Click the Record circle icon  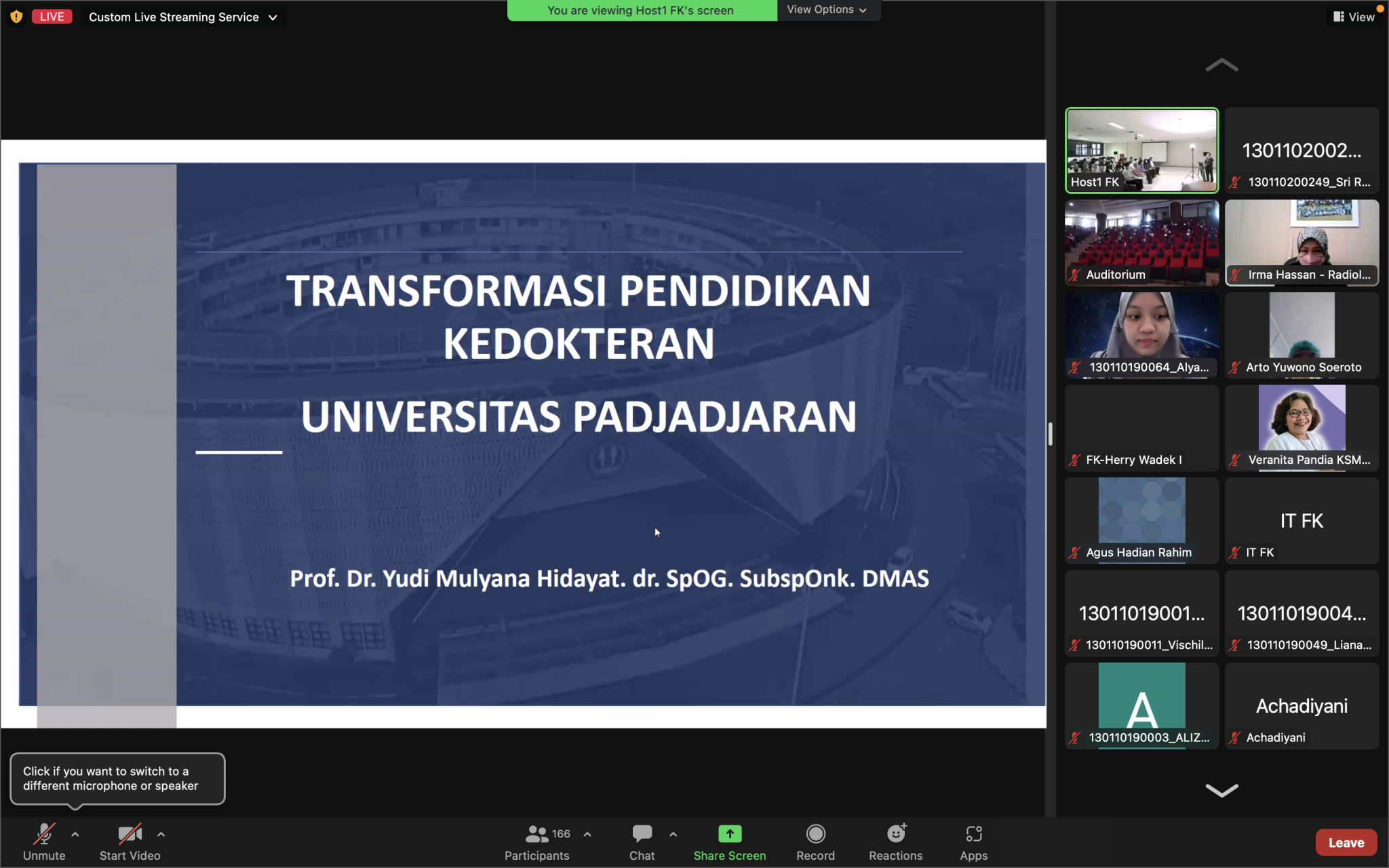[x=815, y=833]
